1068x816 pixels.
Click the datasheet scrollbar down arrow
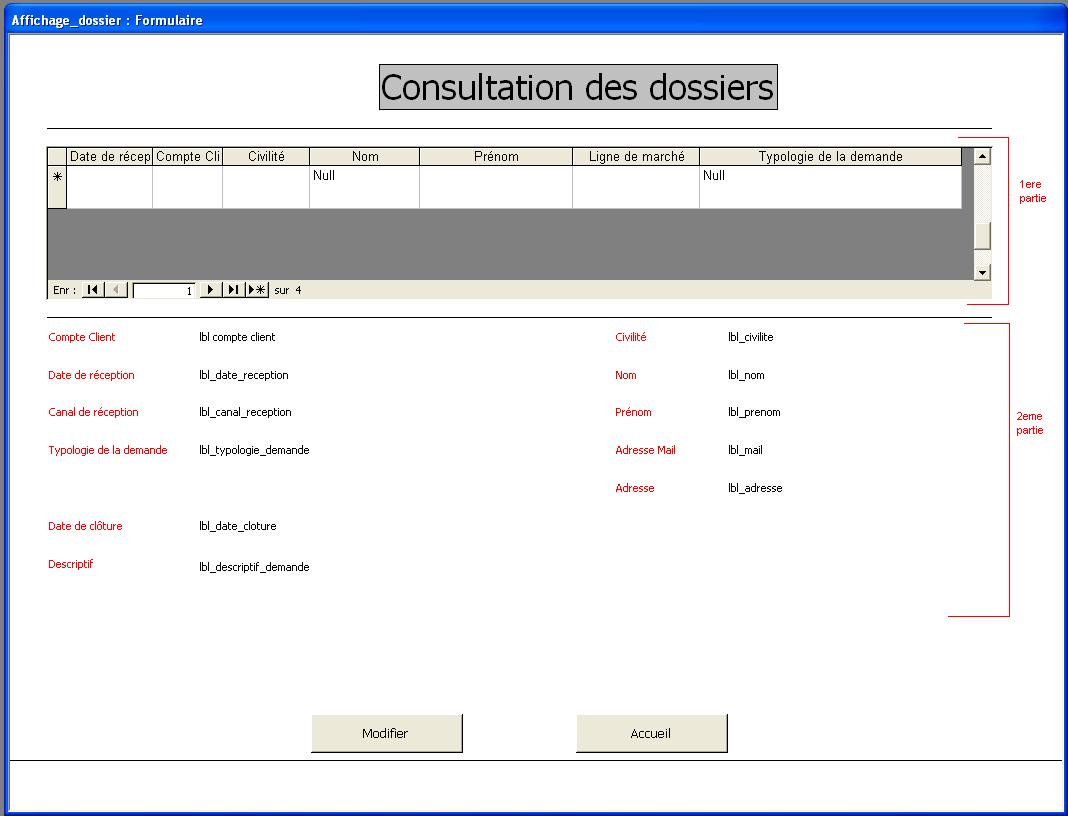[982, 272]
